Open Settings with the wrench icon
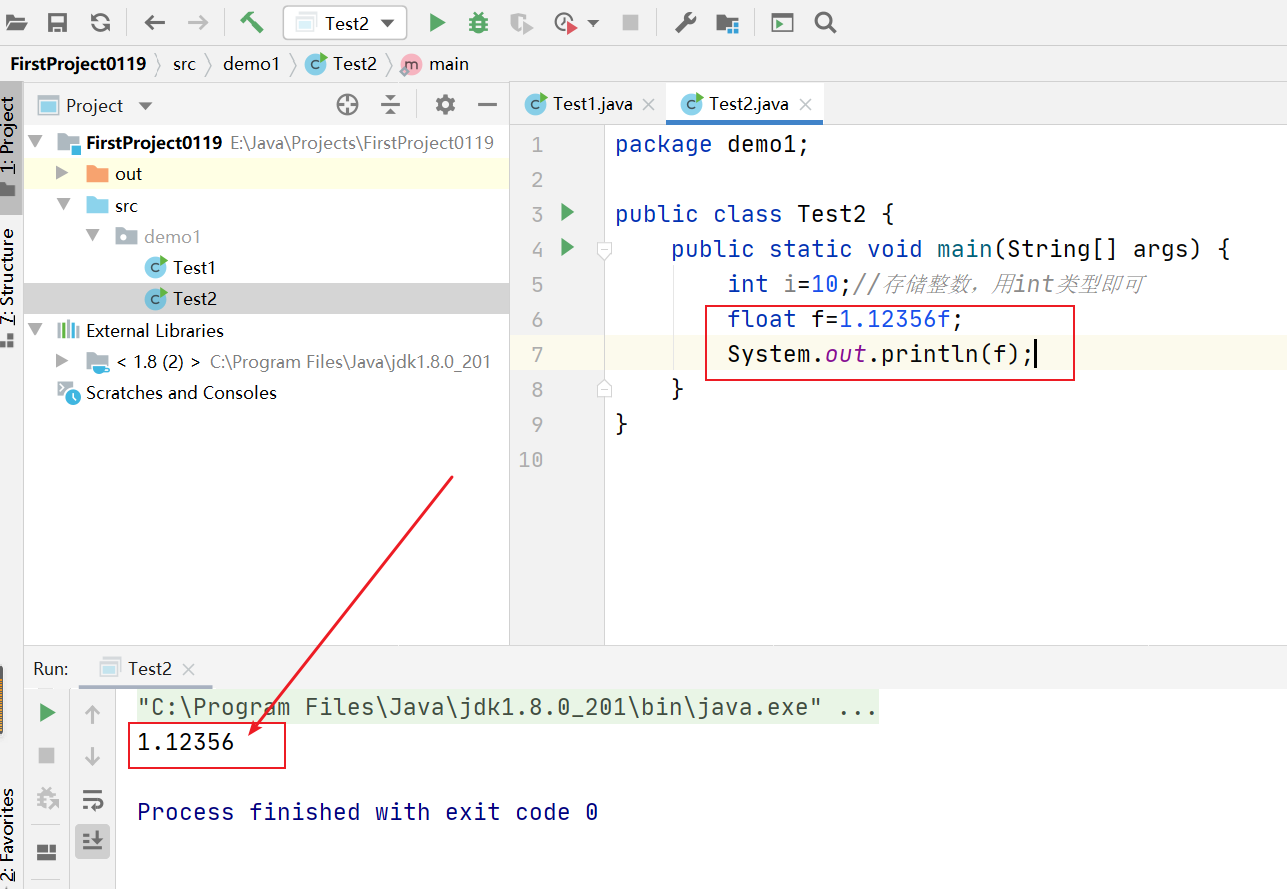The height and width of the screenshot is (889, 1287). [685, 22]
